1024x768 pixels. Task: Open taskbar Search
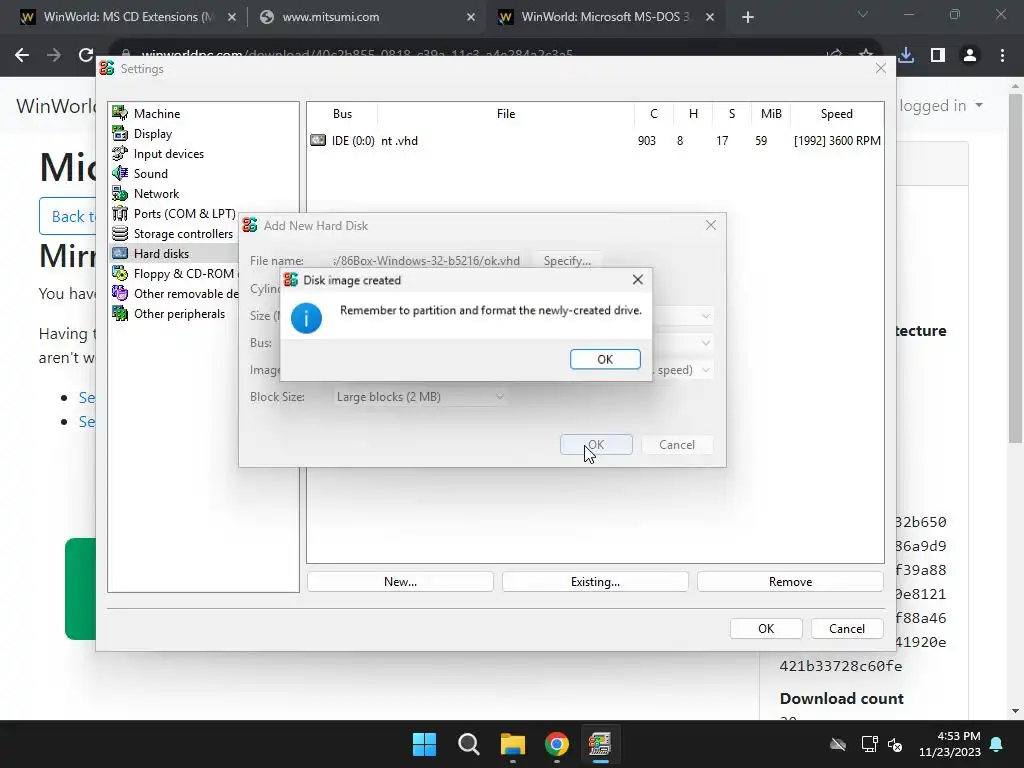(x=468, y=744)
